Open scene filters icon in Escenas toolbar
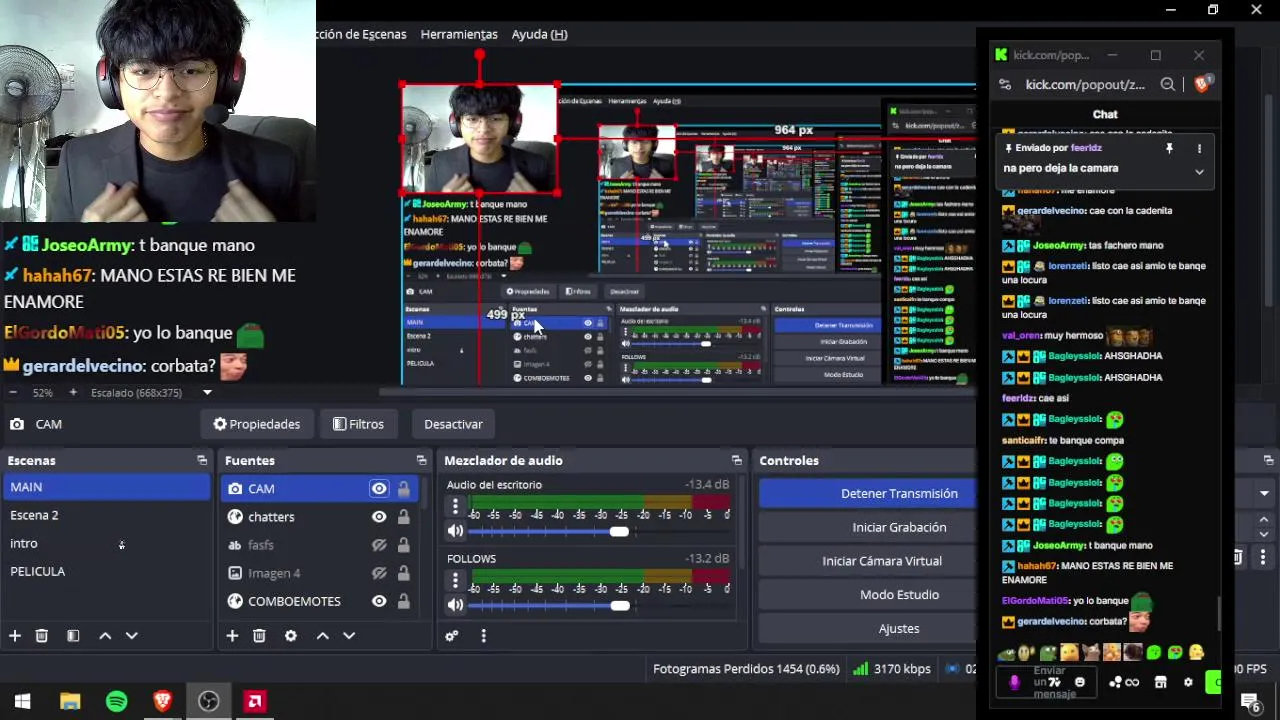 (73, 636)
